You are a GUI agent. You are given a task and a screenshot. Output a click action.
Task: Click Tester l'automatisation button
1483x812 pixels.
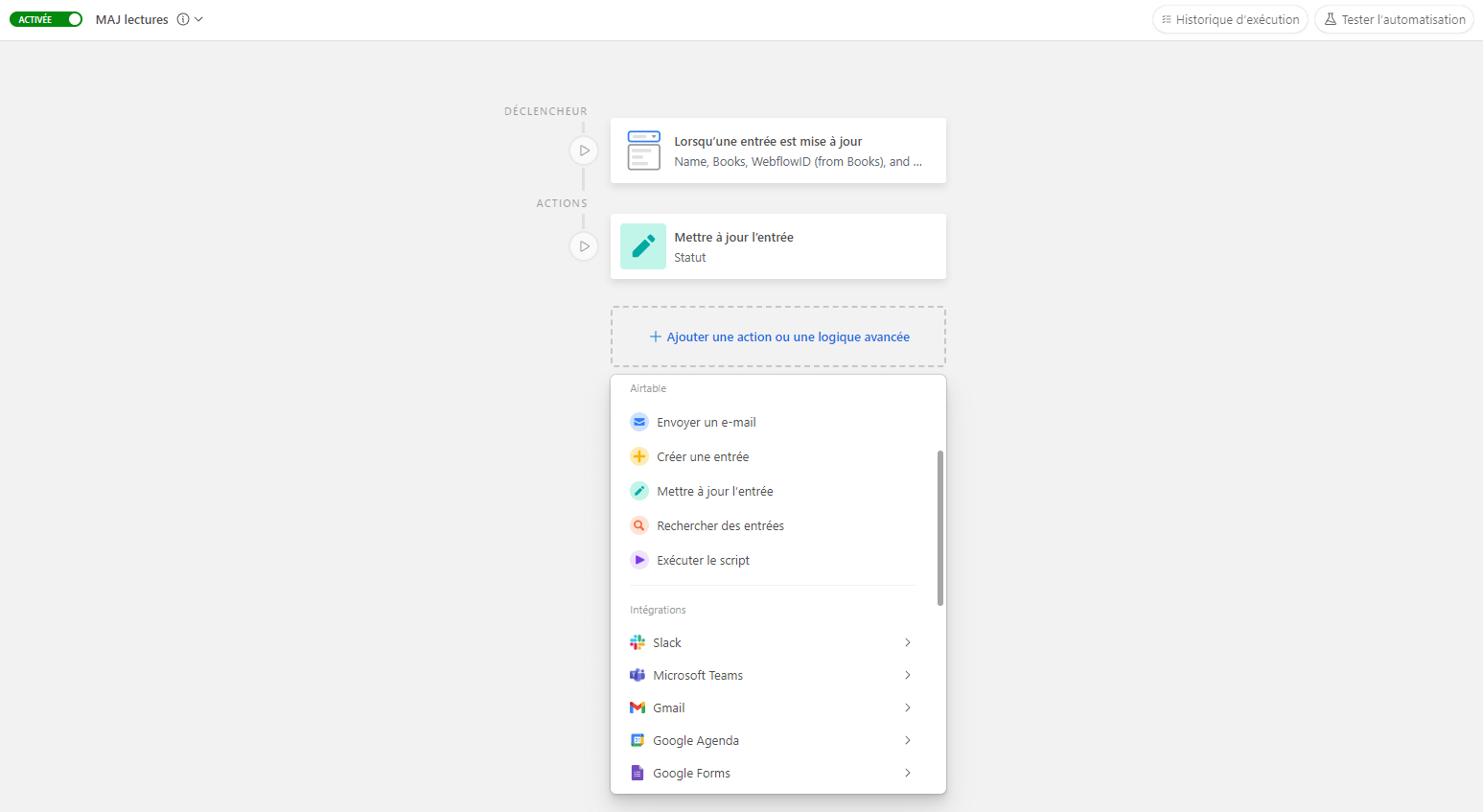[1394, 19]
